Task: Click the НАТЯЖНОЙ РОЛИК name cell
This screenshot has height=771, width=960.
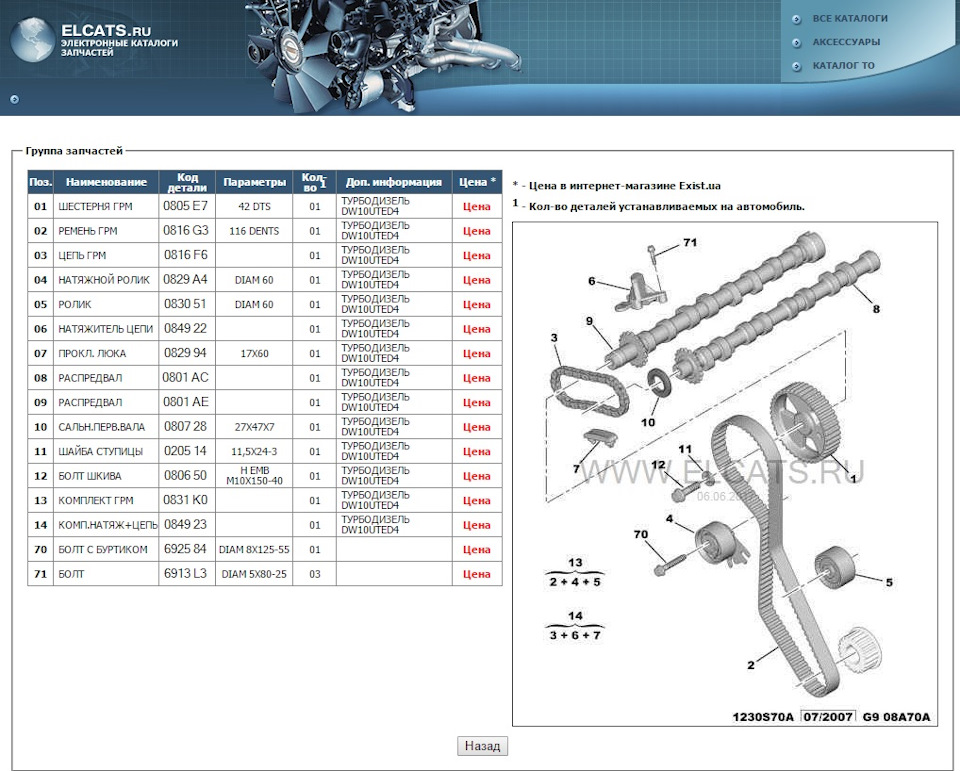Action: 107,280
